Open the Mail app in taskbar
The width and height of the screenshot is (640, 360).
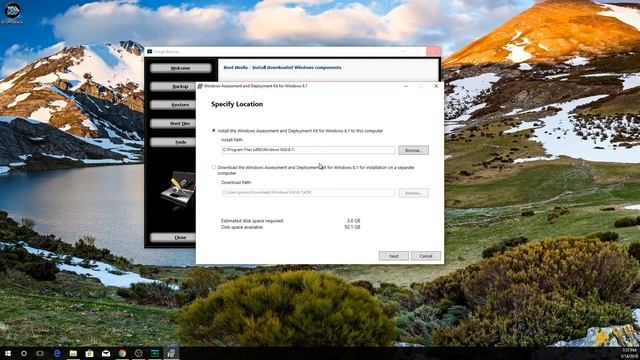[106, 353]
